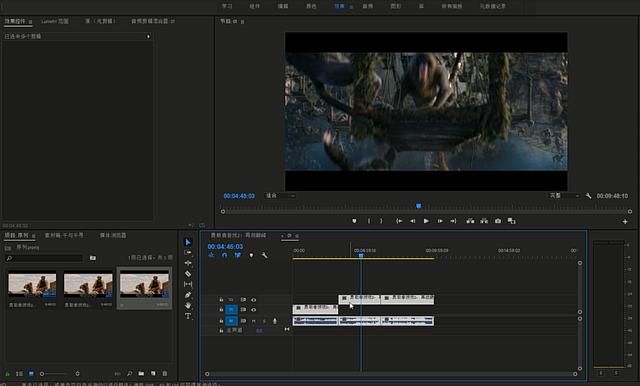
Task: Toggle visibility eye on top video track
Action: [253, 300]
